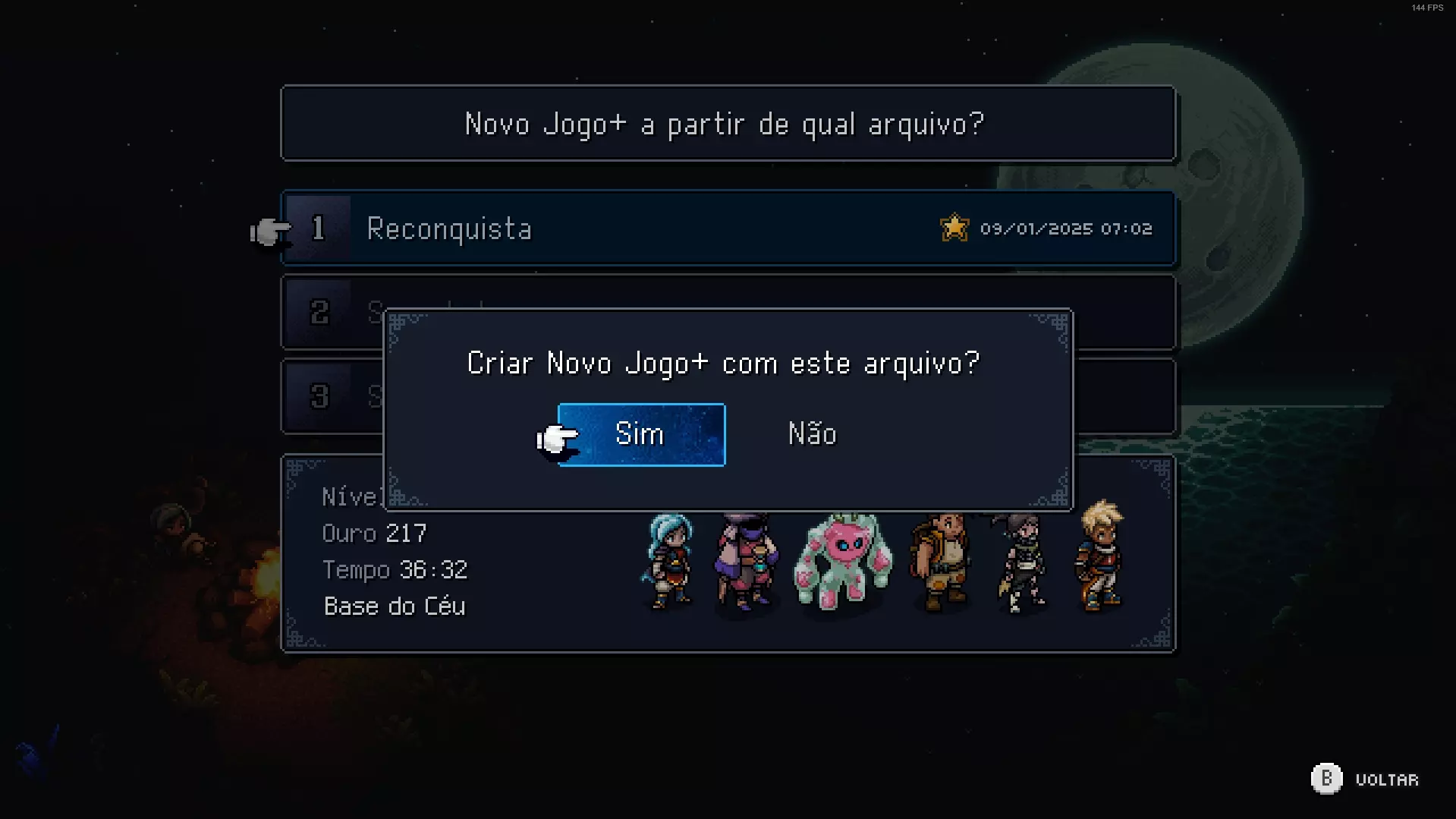Click the gray pointing hand beside slot 1
The image size is (1456, 819).
(x=271, y=232)
